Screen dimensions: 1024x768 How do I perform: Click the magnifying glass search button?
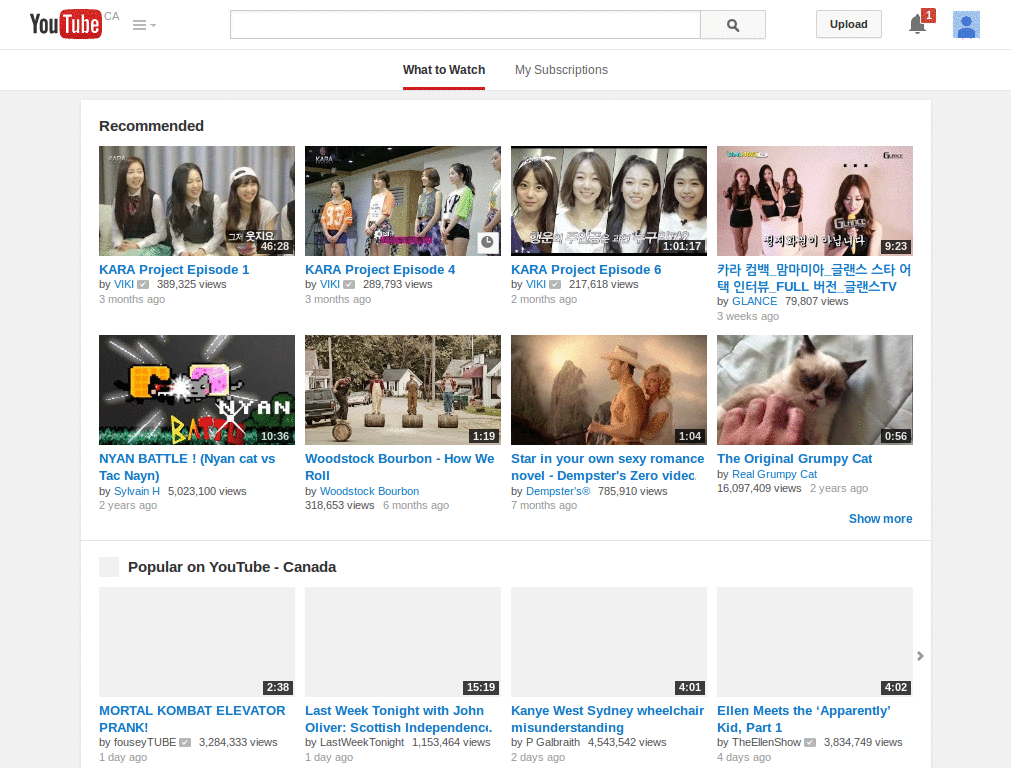pos(733,25)
